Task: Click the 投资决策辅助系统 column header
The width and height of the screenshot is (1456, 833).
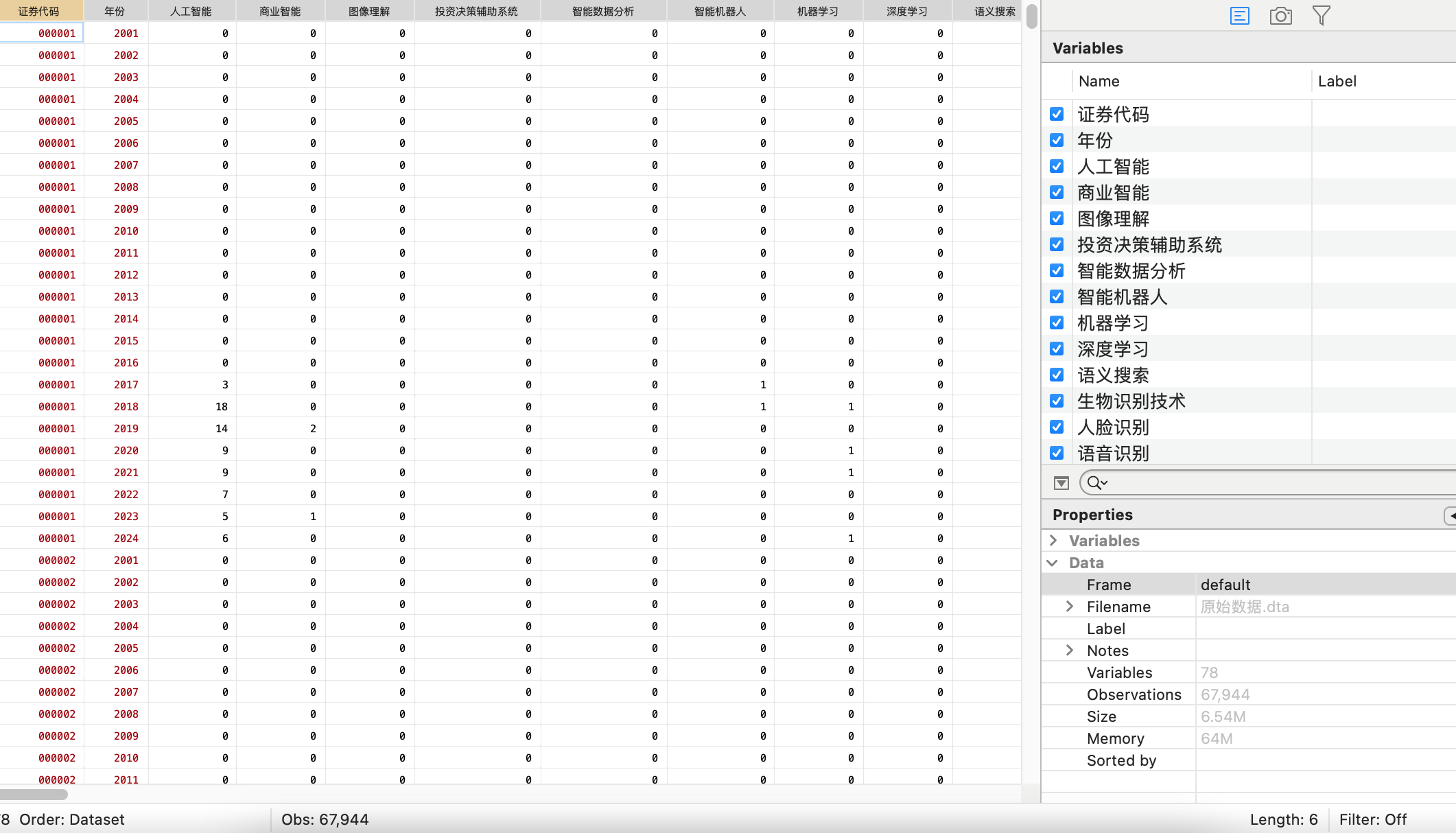Action: 476,11
